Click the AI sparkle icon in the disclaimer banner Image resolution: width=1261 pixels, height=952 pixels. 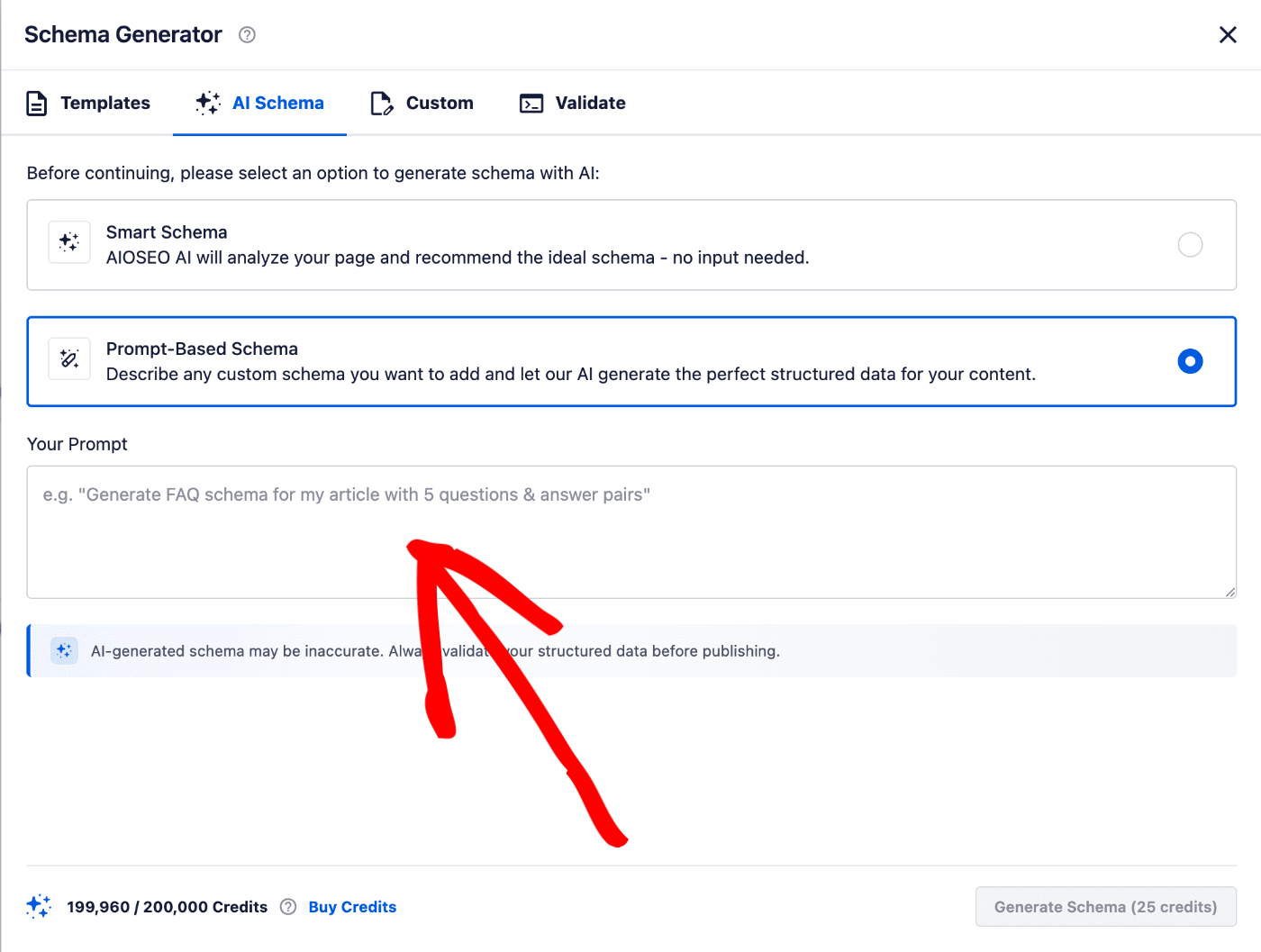tap(64, 650)
